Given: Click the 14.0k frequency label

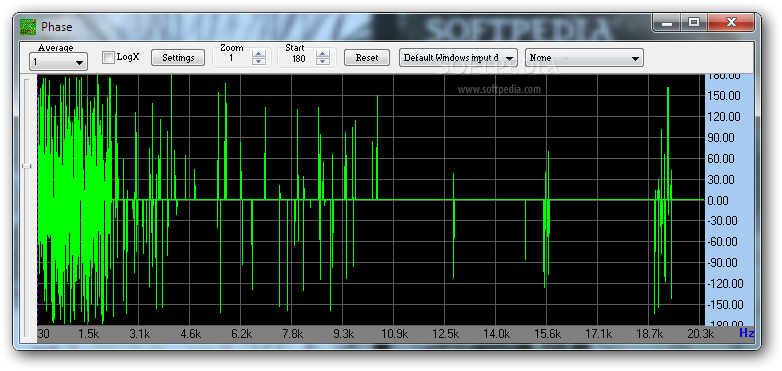Looking at the screenshot, I should tap(496, 334).
